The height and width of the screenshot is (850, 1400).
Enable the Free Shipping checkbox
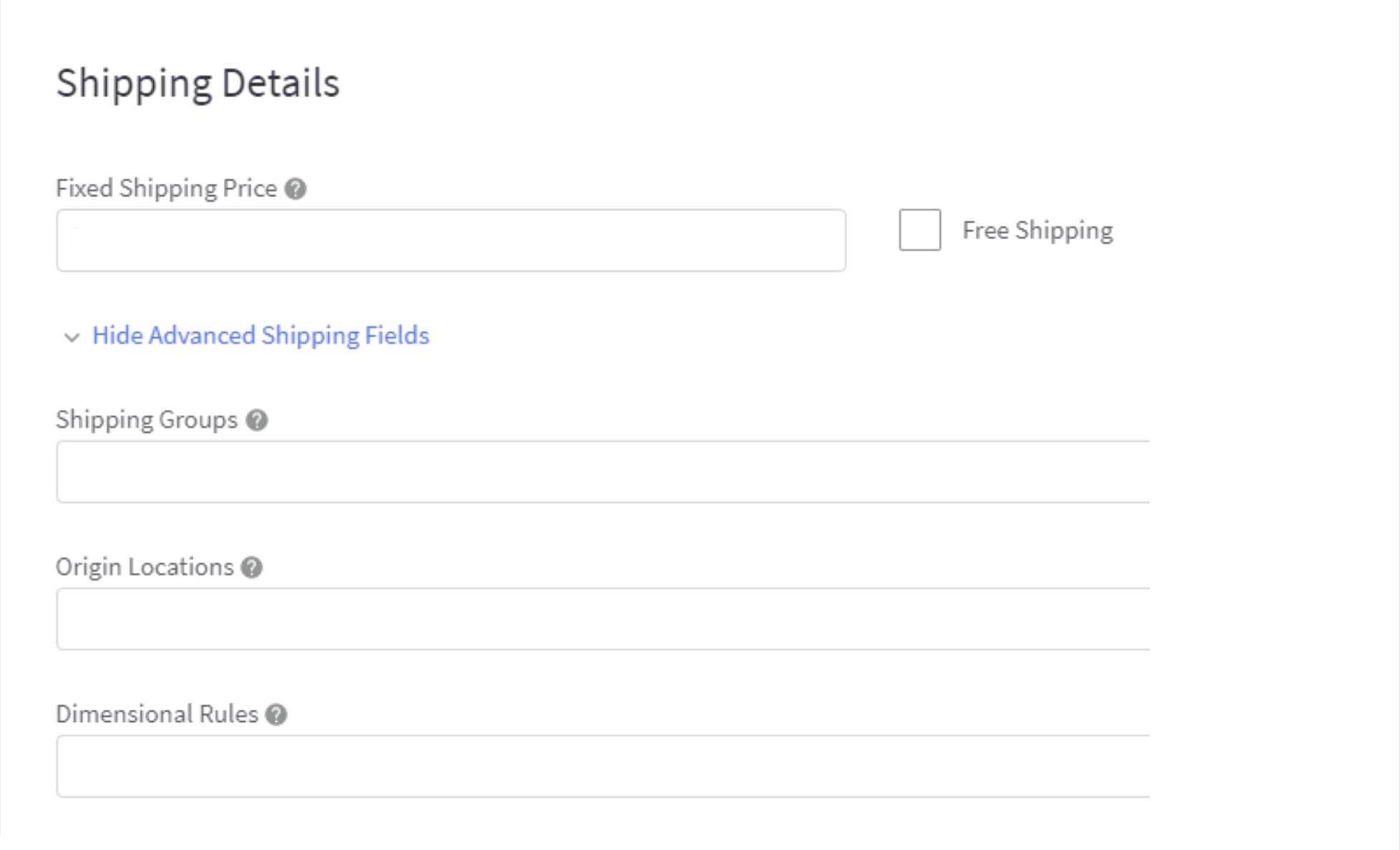pos(919,230)
